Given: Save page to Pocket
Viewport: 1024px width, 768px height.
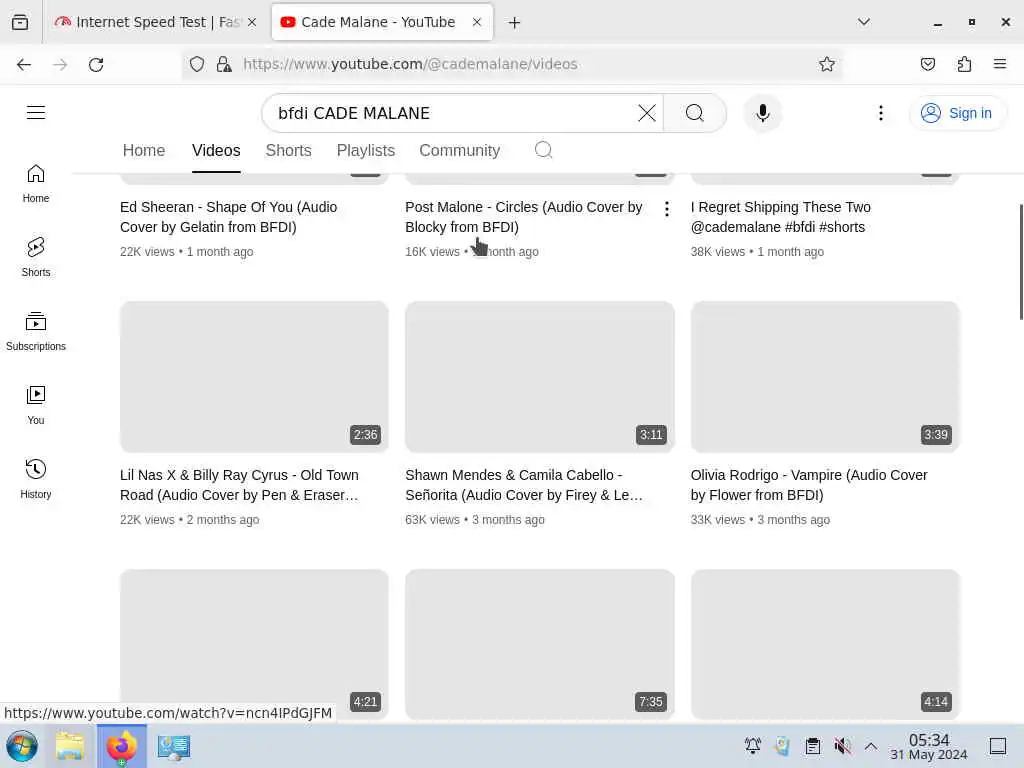Looking at the screenshot, I should click(927, 64).
